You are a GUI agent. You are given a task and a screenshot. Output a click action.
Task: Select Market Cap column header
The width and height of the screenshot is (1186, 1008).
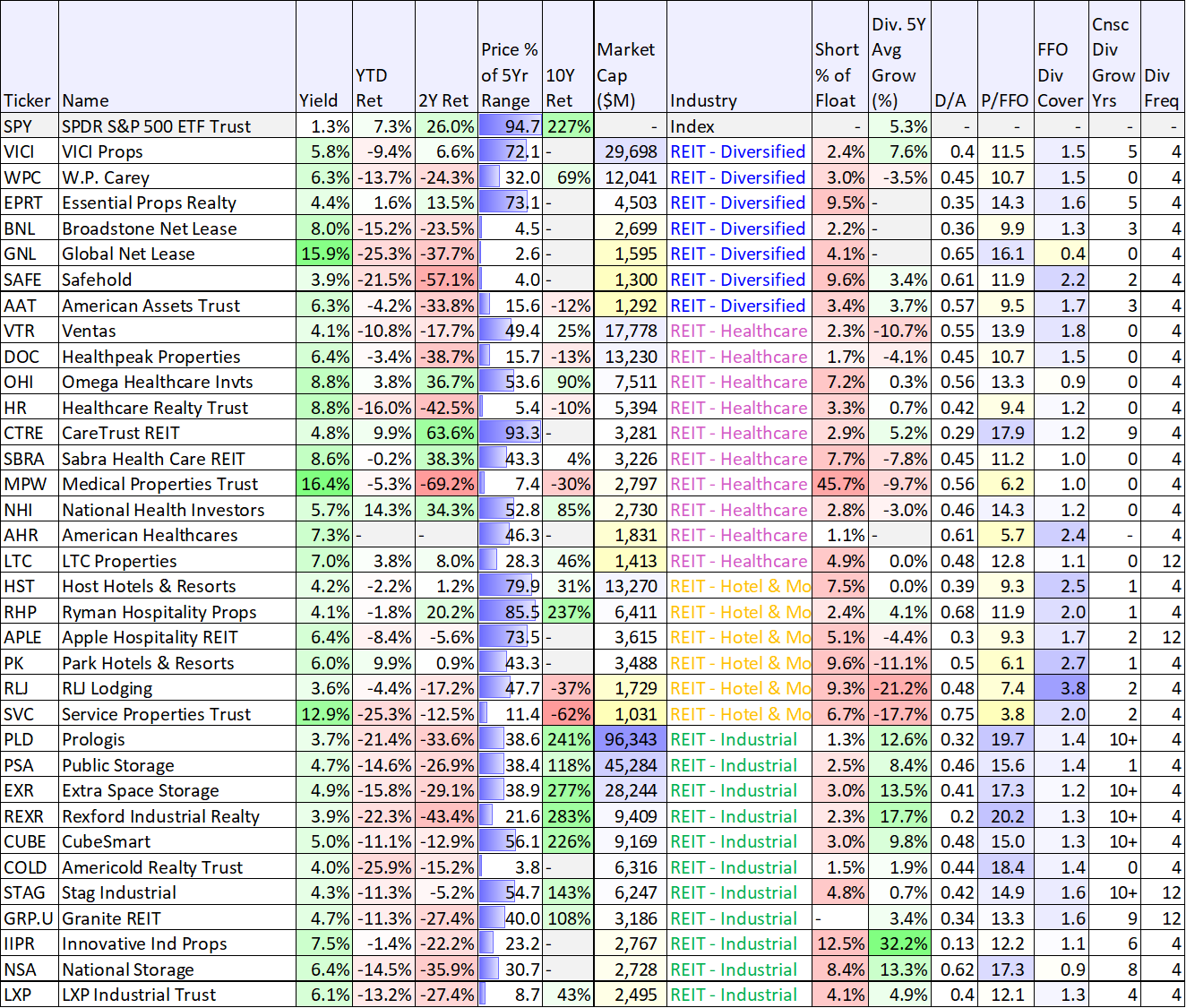point(630,56)
